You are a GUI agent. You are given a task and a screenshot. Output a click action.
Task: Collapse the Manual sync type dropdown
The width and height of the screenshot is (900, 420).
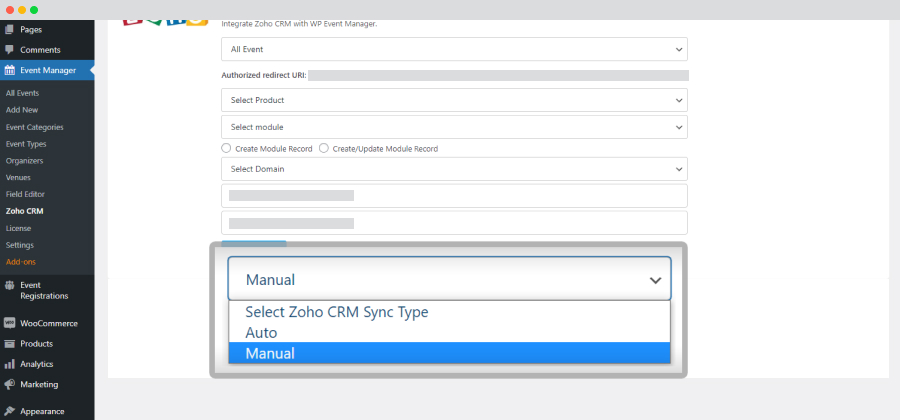(x=449, y=279)
